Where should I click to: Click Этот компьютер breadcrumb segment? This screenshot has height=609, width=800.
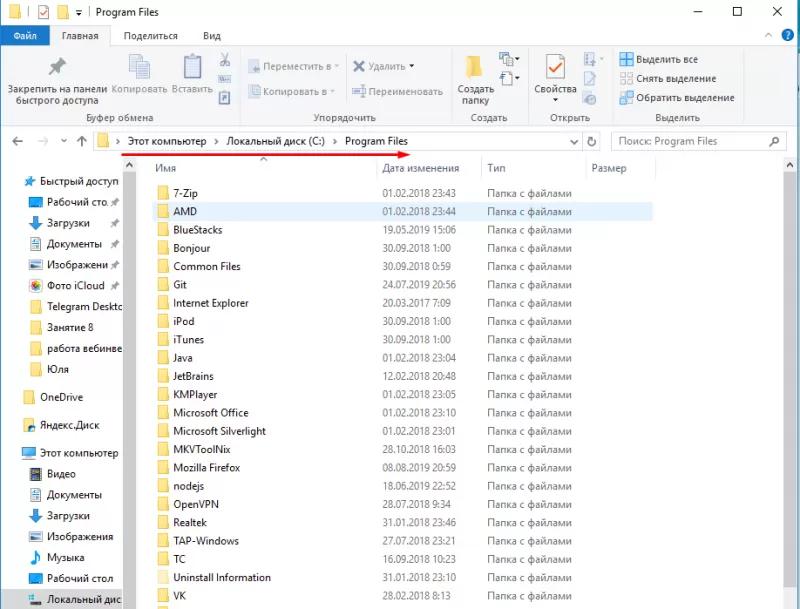[167, 141]
